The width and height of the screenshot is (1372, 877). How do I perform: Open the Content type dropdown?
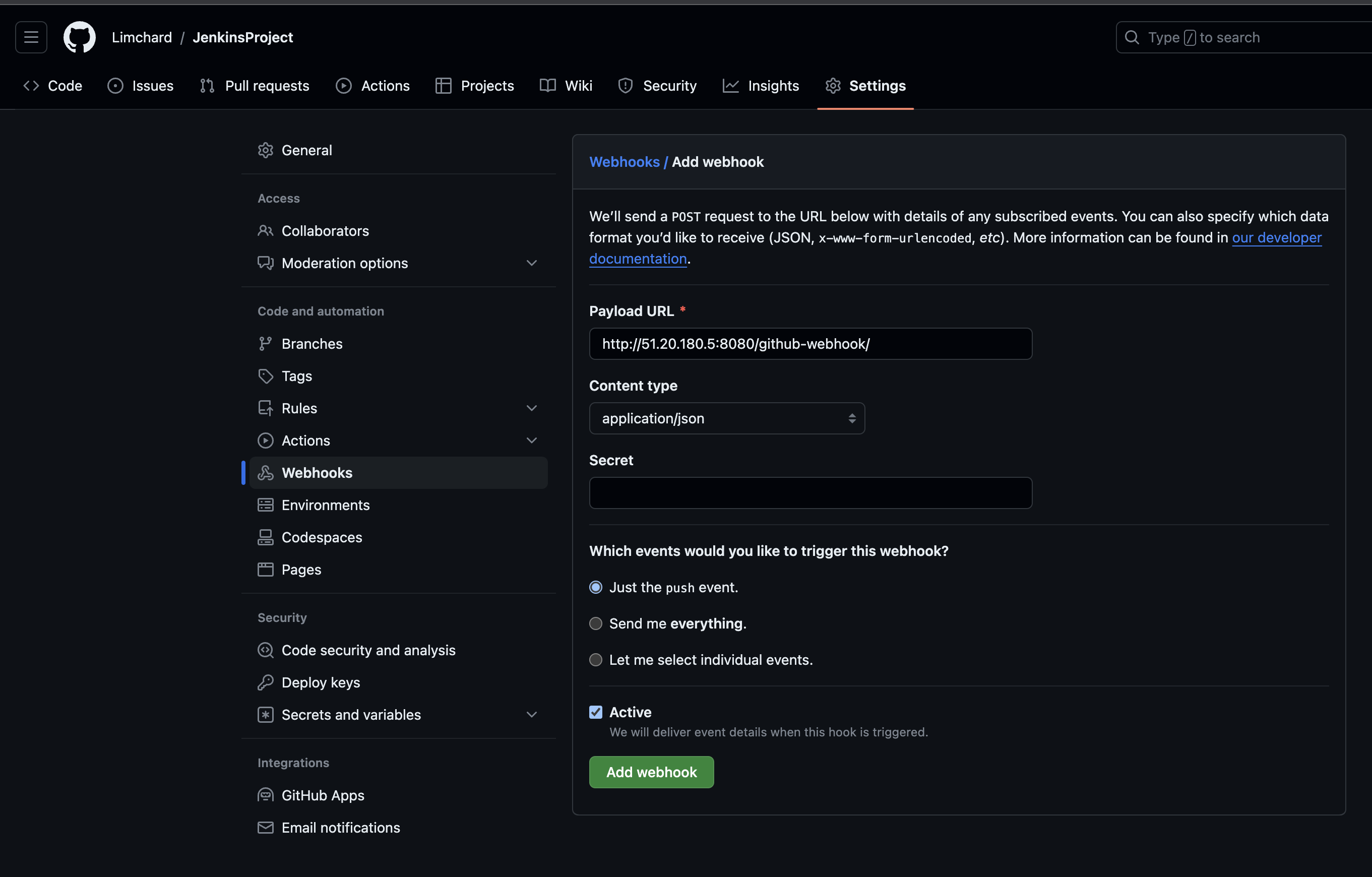(x=726, y=418)
